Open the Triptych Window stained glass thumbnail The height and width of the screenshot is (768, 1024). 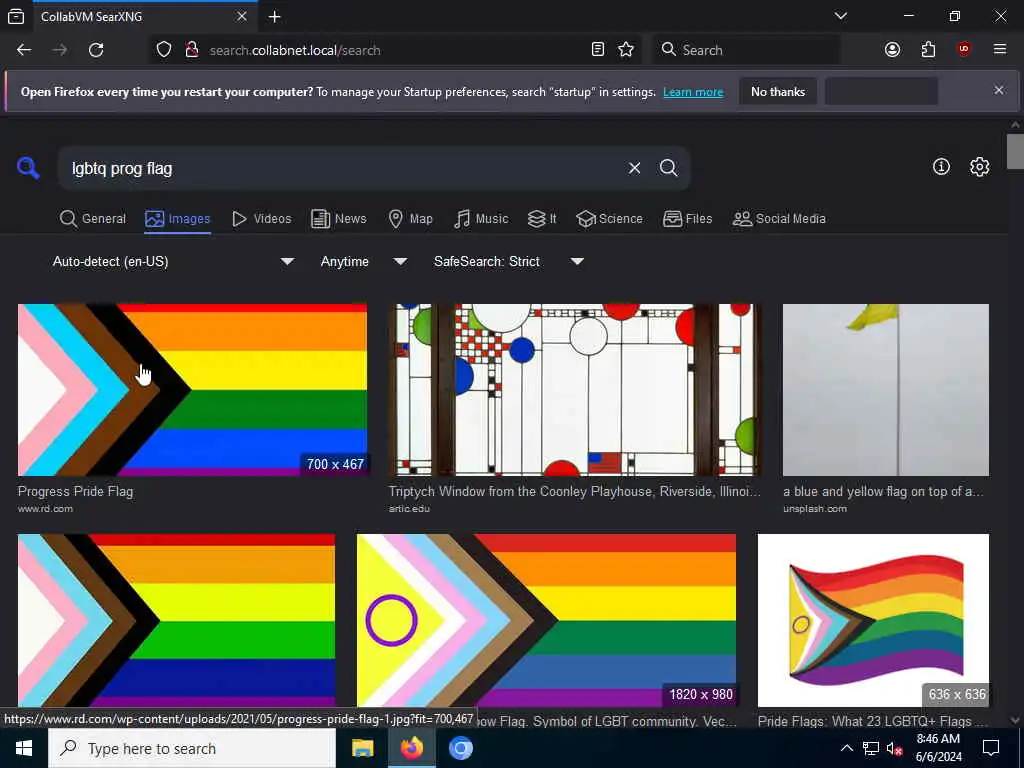[x=575, y=390]
